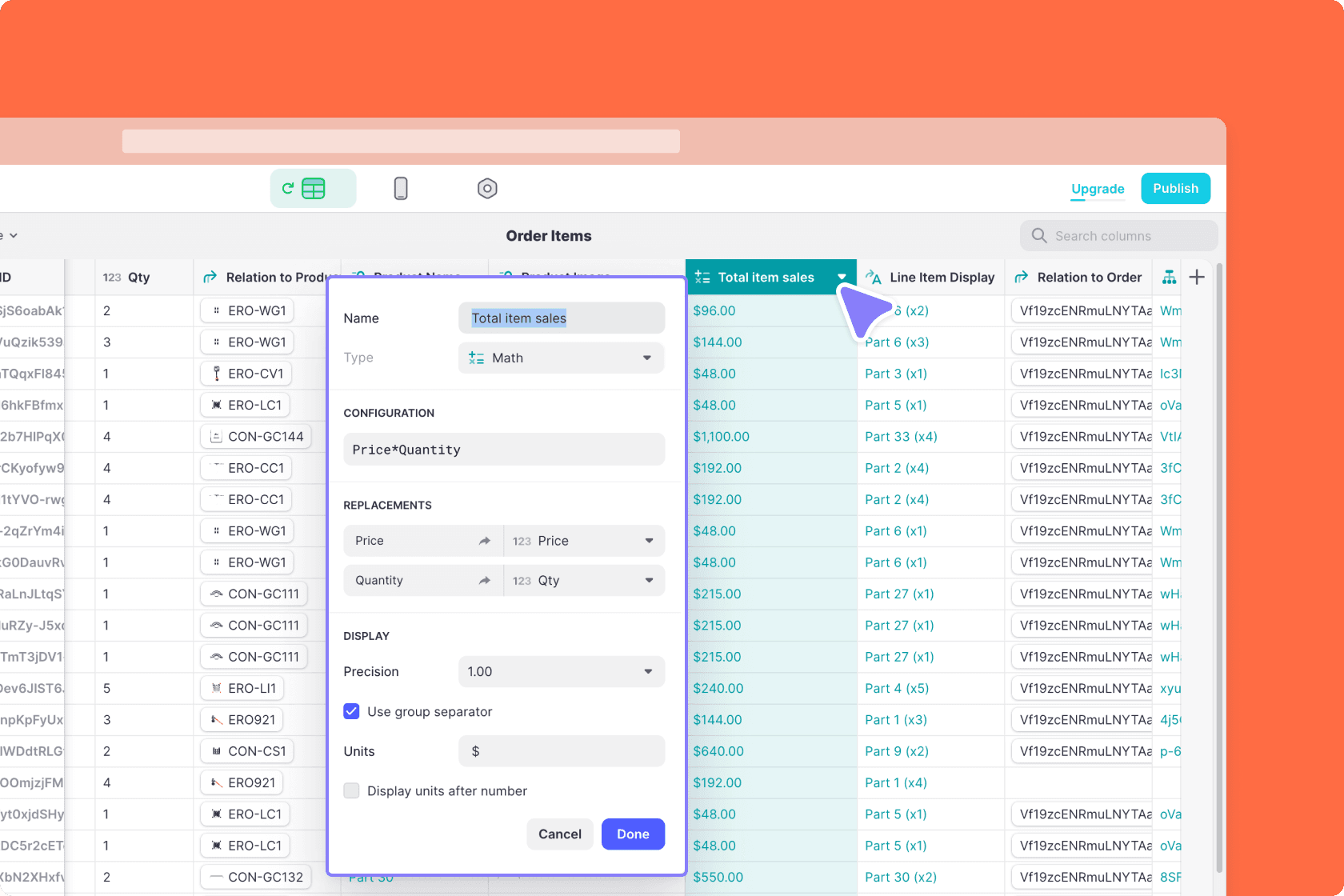Click the Part 1 (x3) cell
Screen dimensions: 1344x896
[930, 720]
